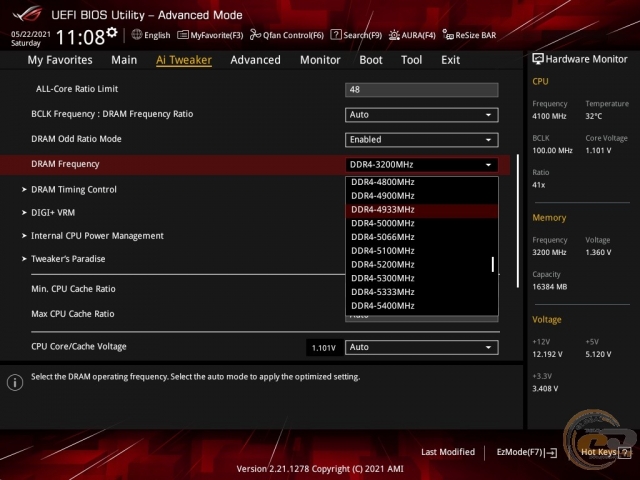Switch to the Main tab
The height and width of the screenshot is (480, 640).
[x=124, y=60]
